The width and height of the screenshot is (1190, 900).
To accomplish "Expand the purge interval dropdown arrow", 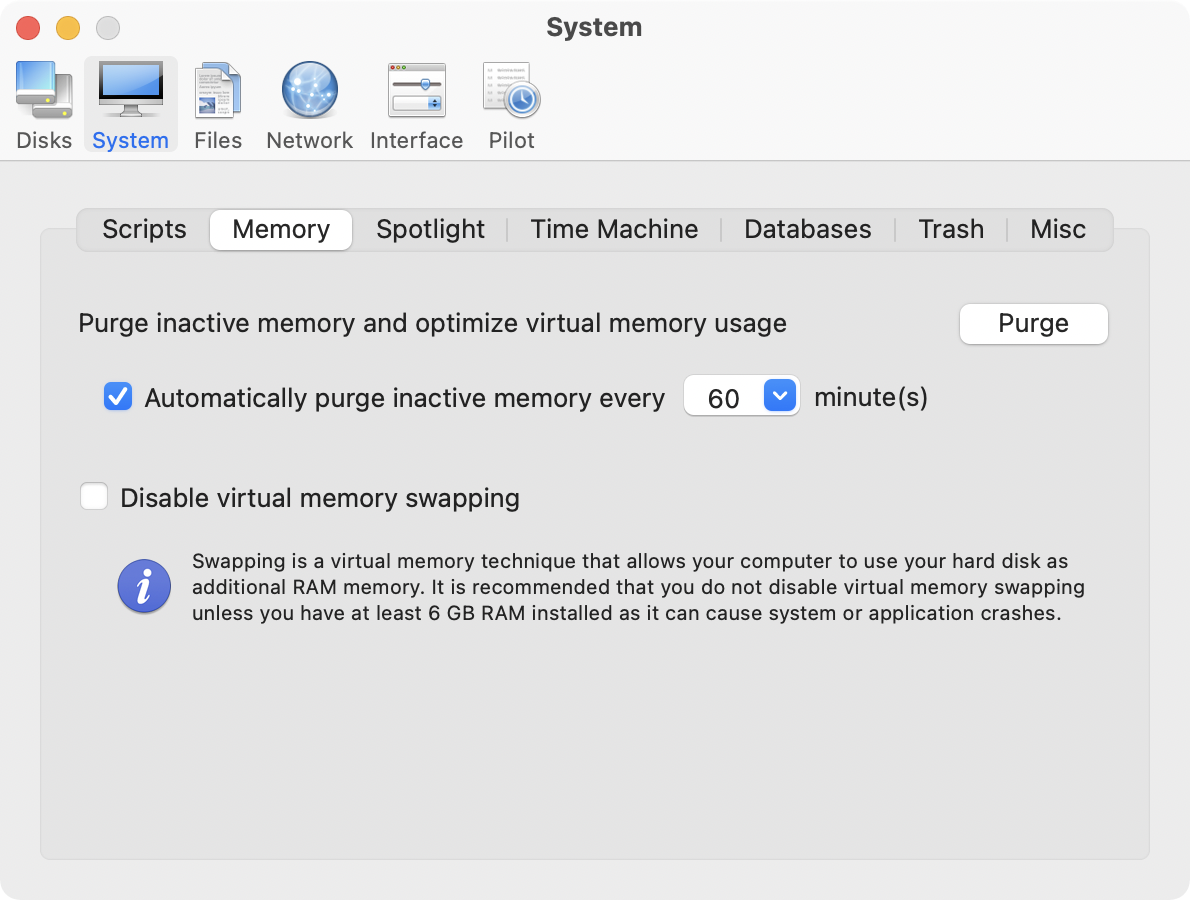I will coord(779,396).
